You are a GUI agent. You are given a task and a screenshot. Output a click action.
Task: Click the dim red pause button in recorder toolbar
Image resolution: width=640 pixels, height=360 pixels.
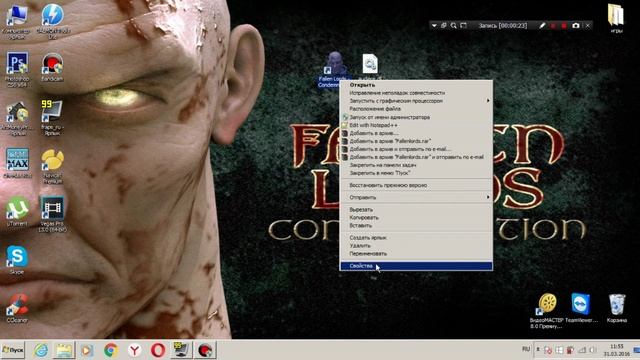pos(553,26)
